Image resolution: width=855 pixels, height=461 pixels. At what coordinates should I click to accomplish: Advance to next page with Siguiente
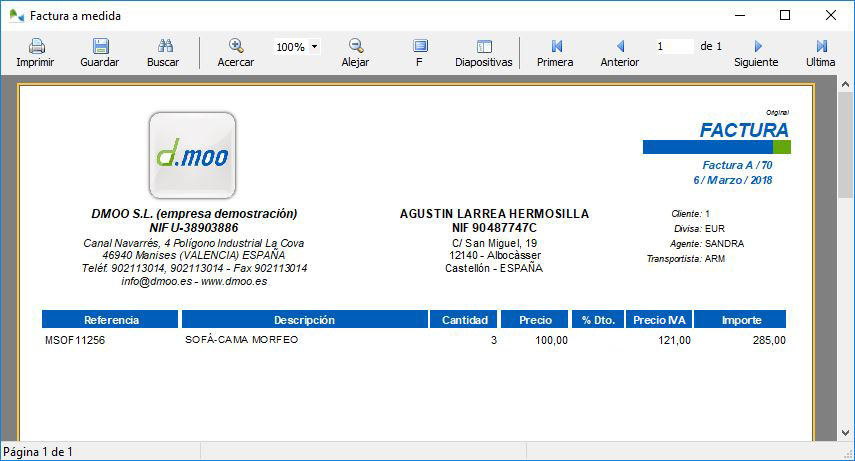click(x=757, y=46)
